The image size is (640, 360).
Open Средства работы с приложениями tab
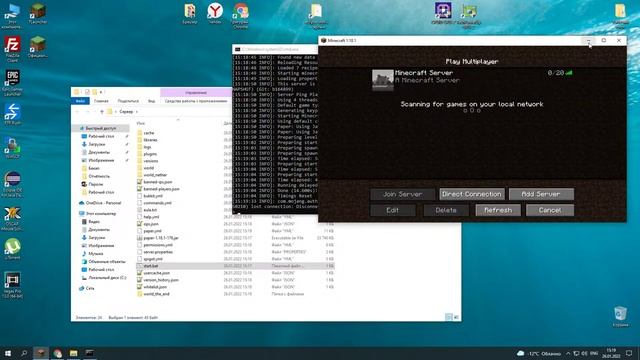(x=196, y=101)
